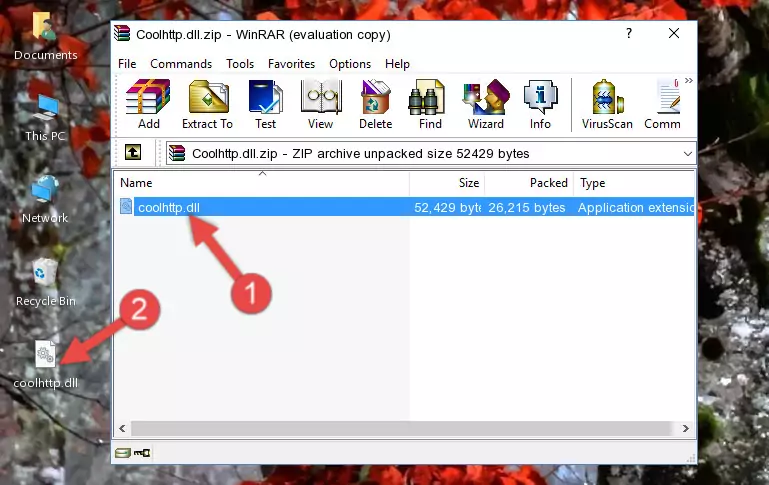Open the Find binoculars tool
This screenshot has height=485, width=769.
(430, 104)
